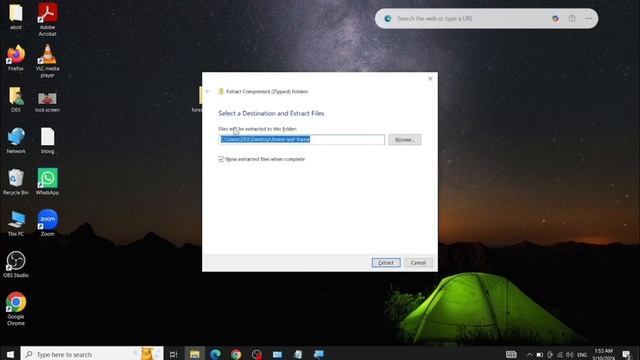
Task: Open the clock and date flyout
Action: [x=604, y=354]
